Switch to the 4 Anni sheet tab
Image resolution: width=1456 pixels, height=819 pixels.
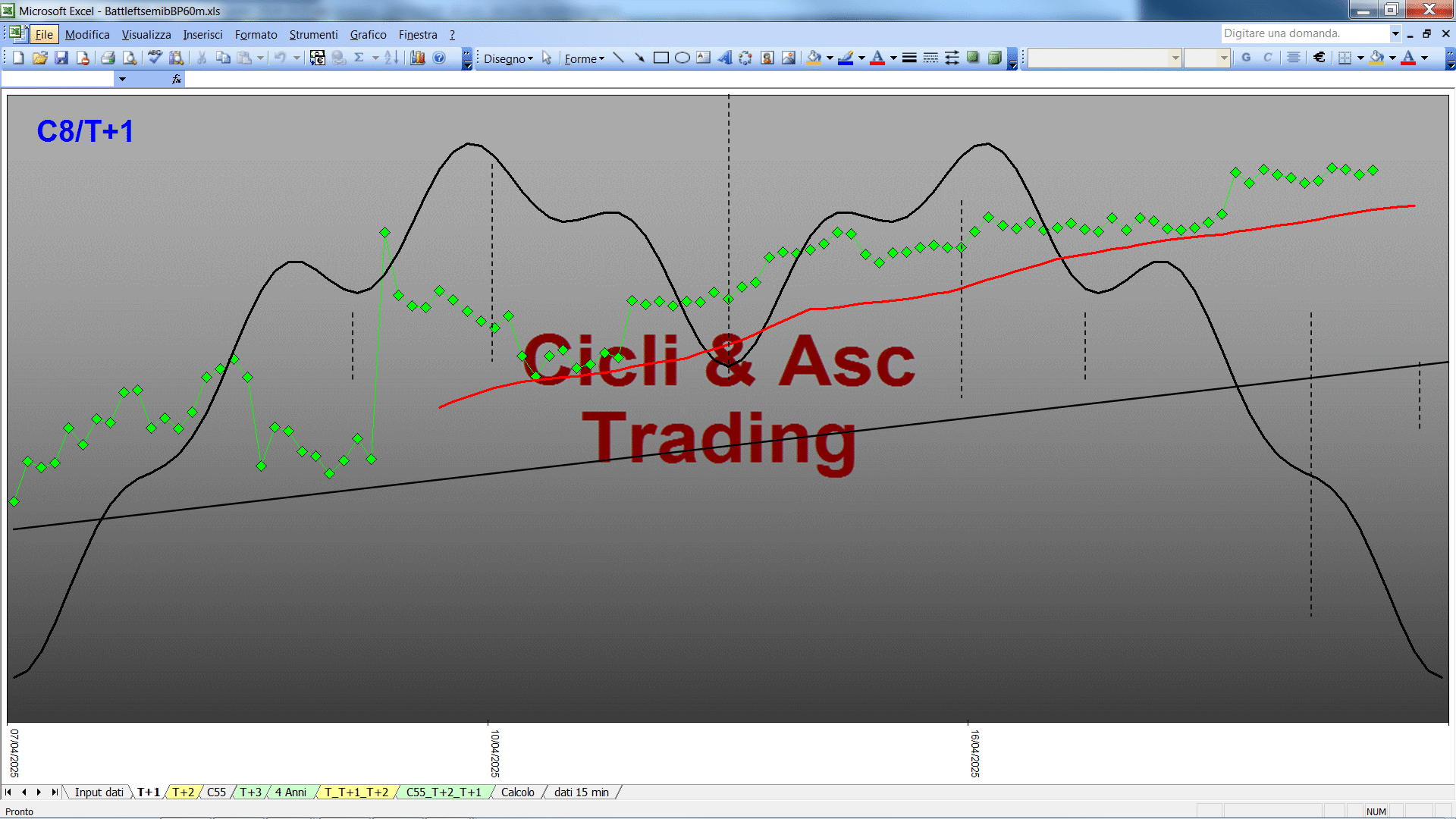290,792
